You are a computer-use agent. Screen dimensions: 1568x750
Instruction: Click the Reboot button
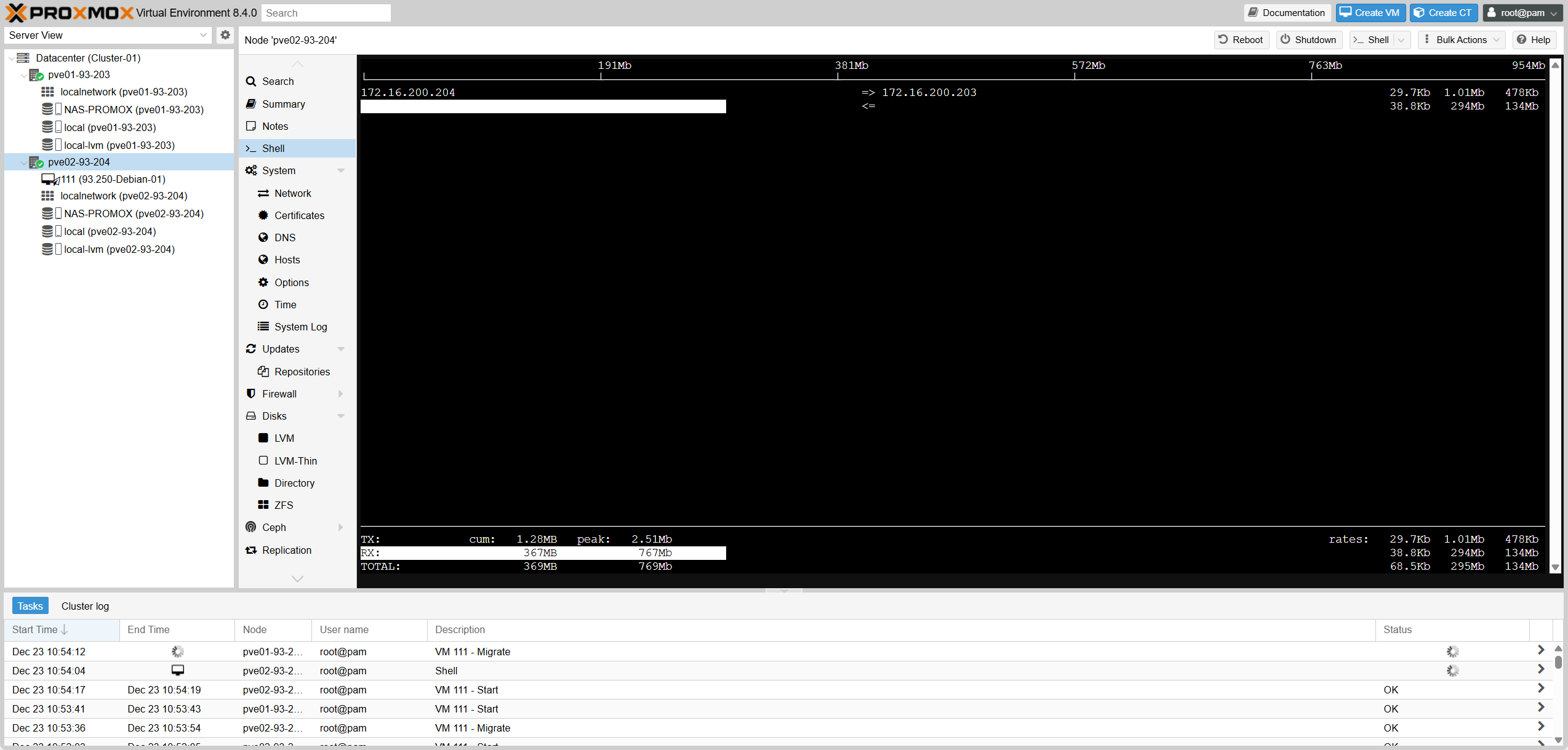click(1241, 40)
